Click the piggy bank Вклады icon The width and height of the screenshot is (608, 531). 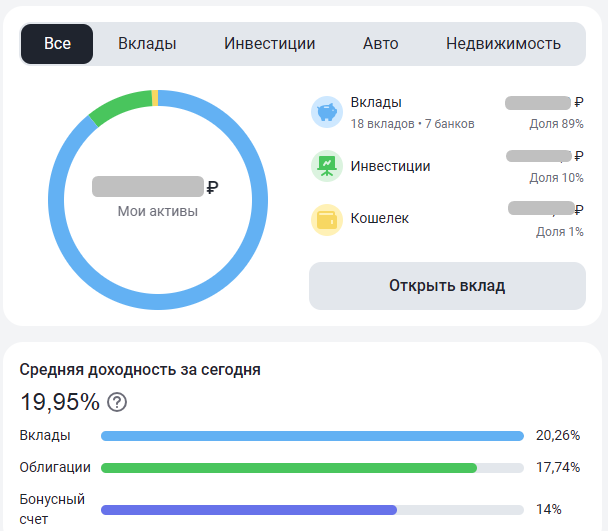(327, 112)
